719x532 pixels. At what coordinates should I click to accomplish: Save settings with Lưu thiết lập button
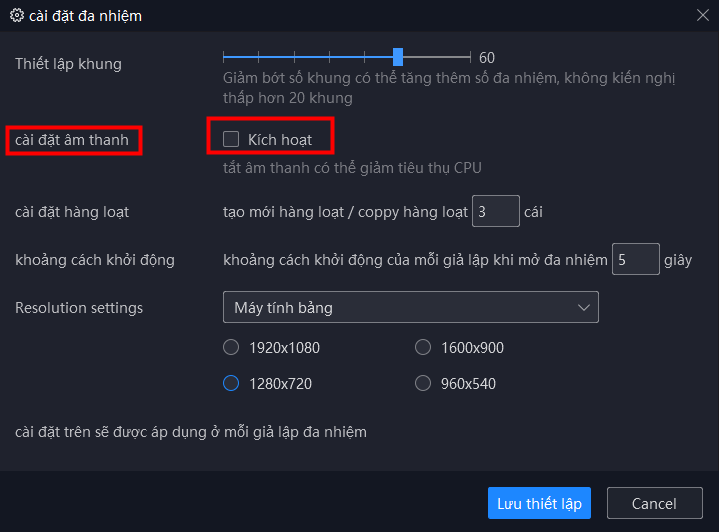[540, 504]
